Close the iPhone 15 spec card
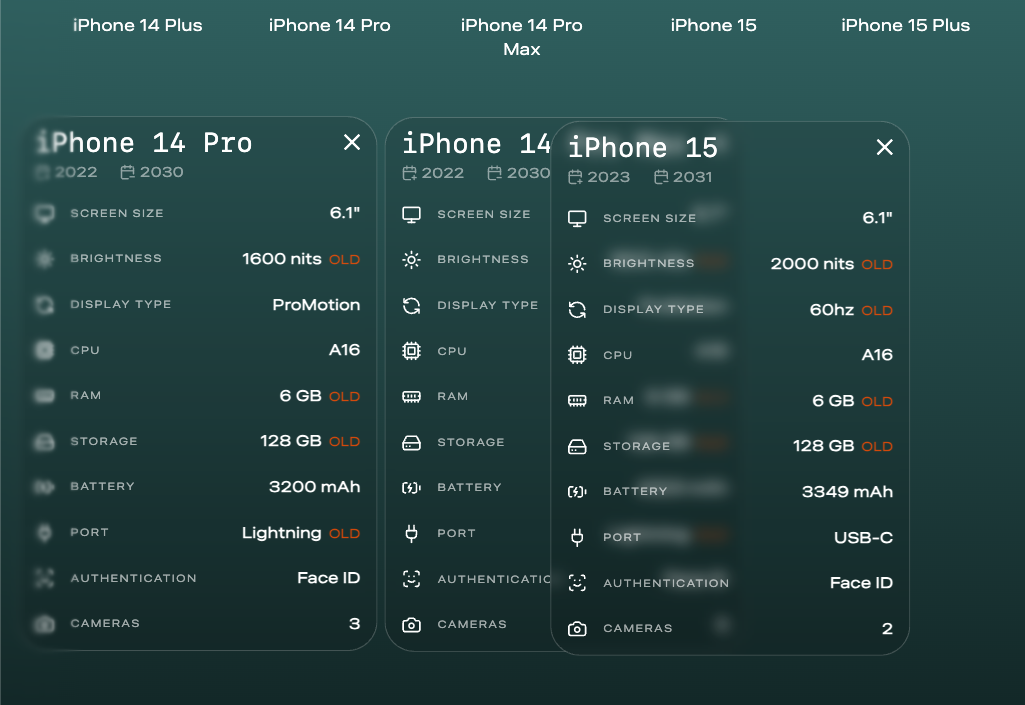 click(x=884, y=148)
